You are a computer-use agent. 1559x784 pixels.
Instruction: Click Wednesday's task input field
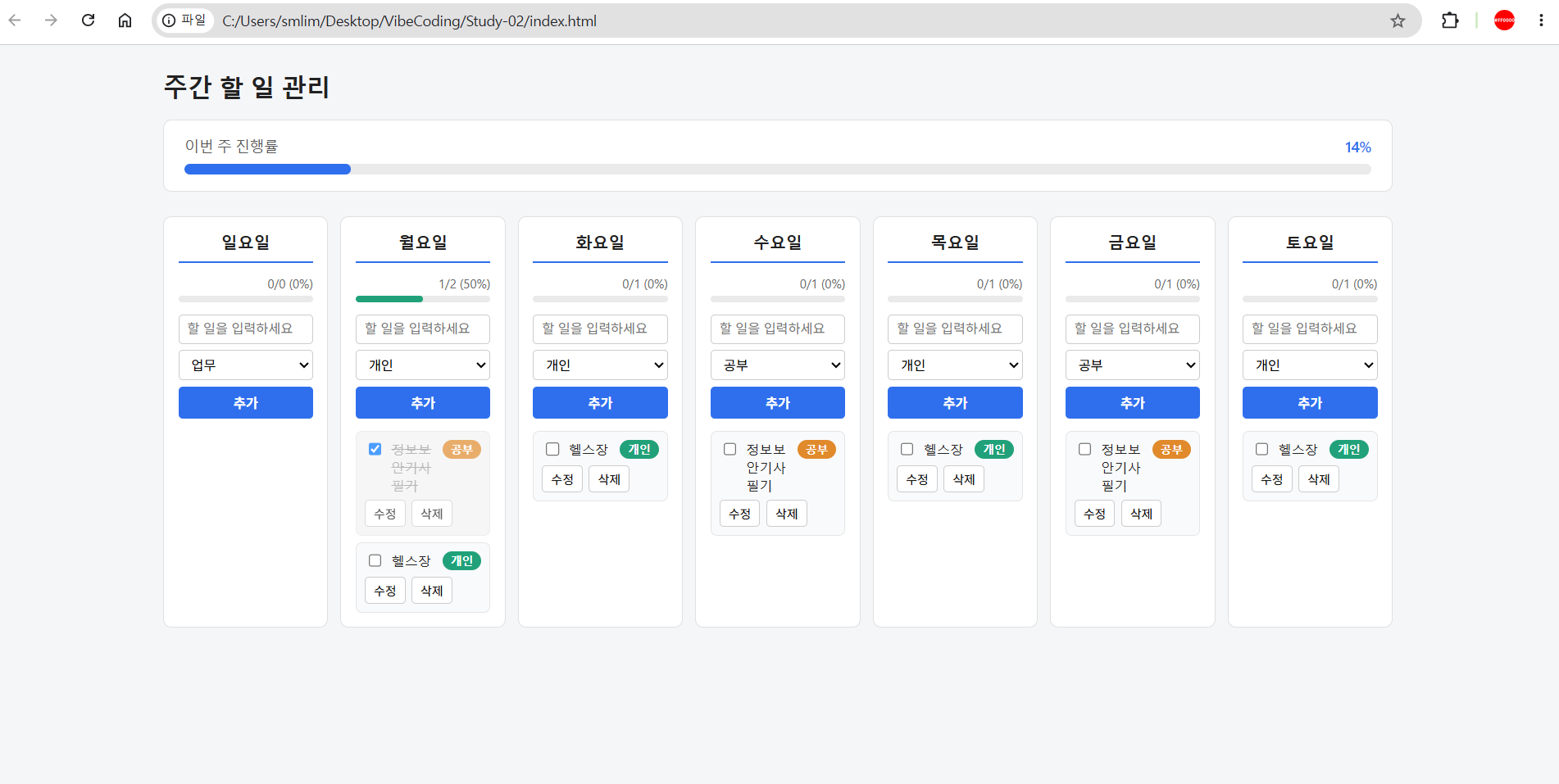778,329
